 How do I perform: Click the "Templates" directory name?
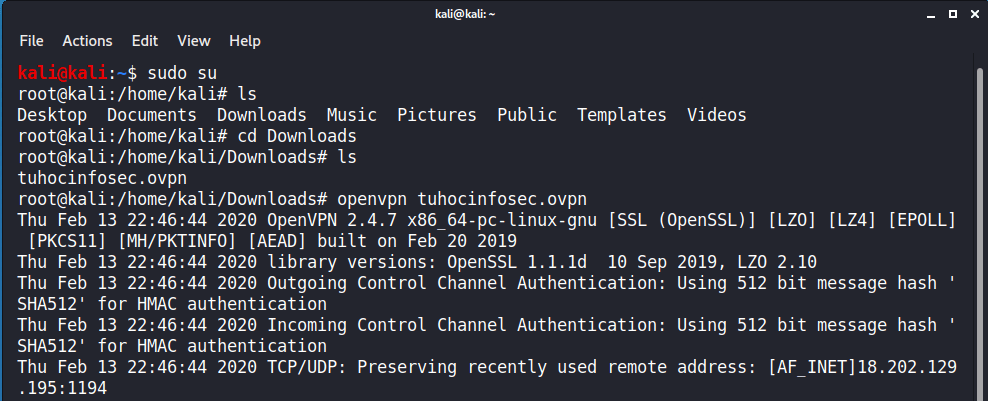click(622, 115)
